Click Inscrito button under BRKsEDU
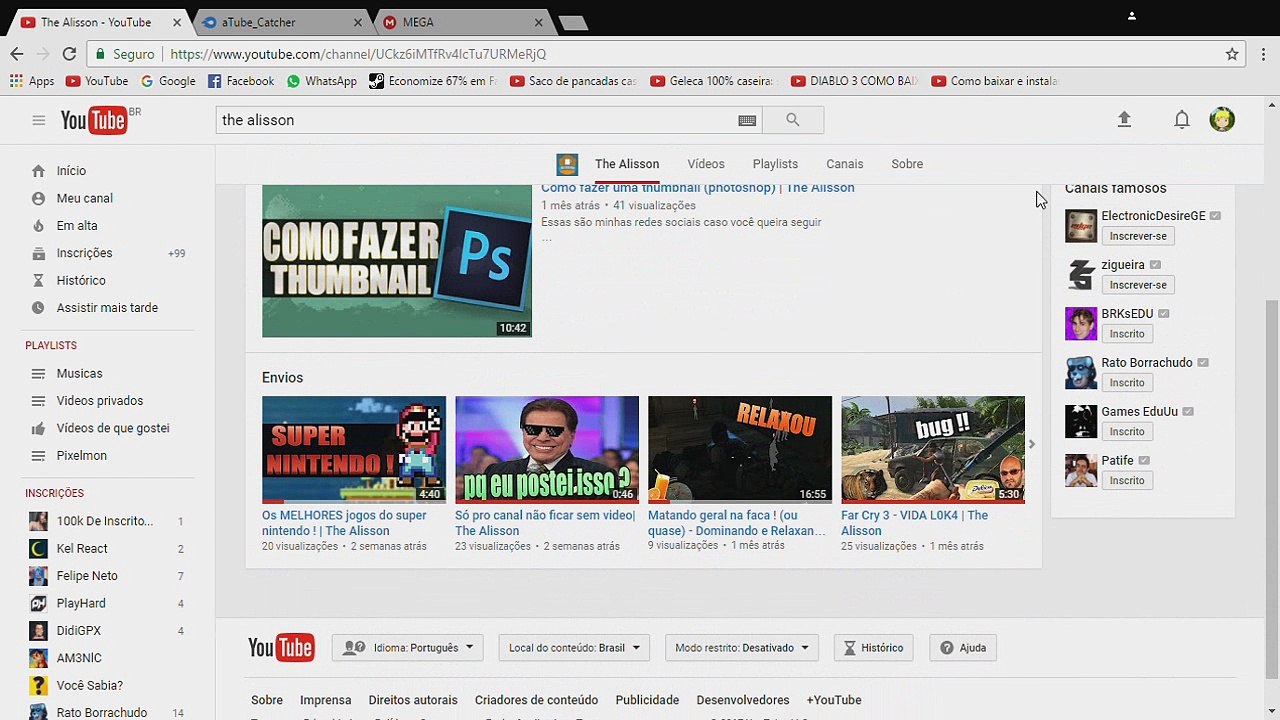Screen dimensions: 1280x720 tap(1127, 334)
